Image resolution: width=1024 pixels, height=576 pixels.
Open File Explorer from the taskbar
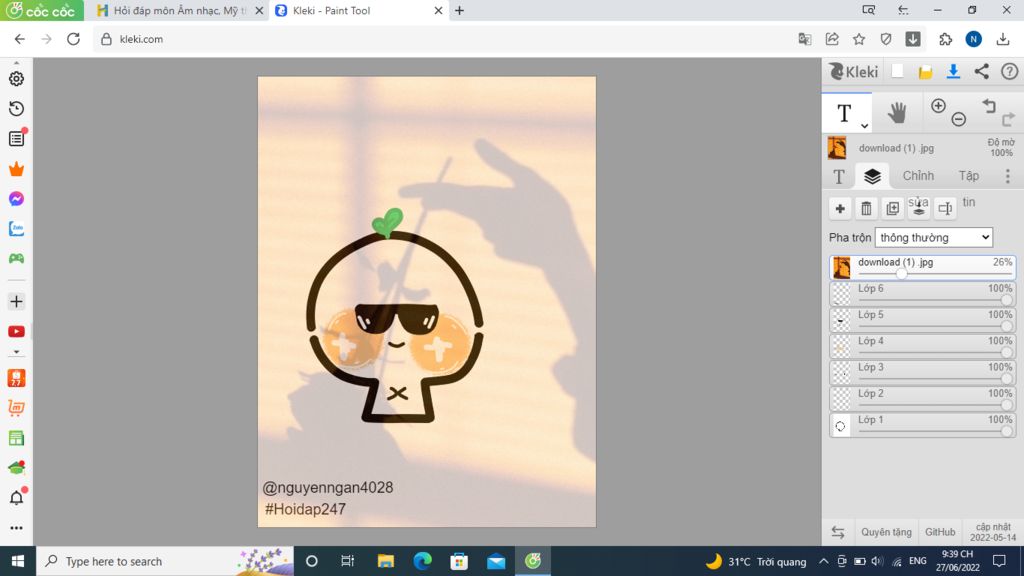click(386, 561)
